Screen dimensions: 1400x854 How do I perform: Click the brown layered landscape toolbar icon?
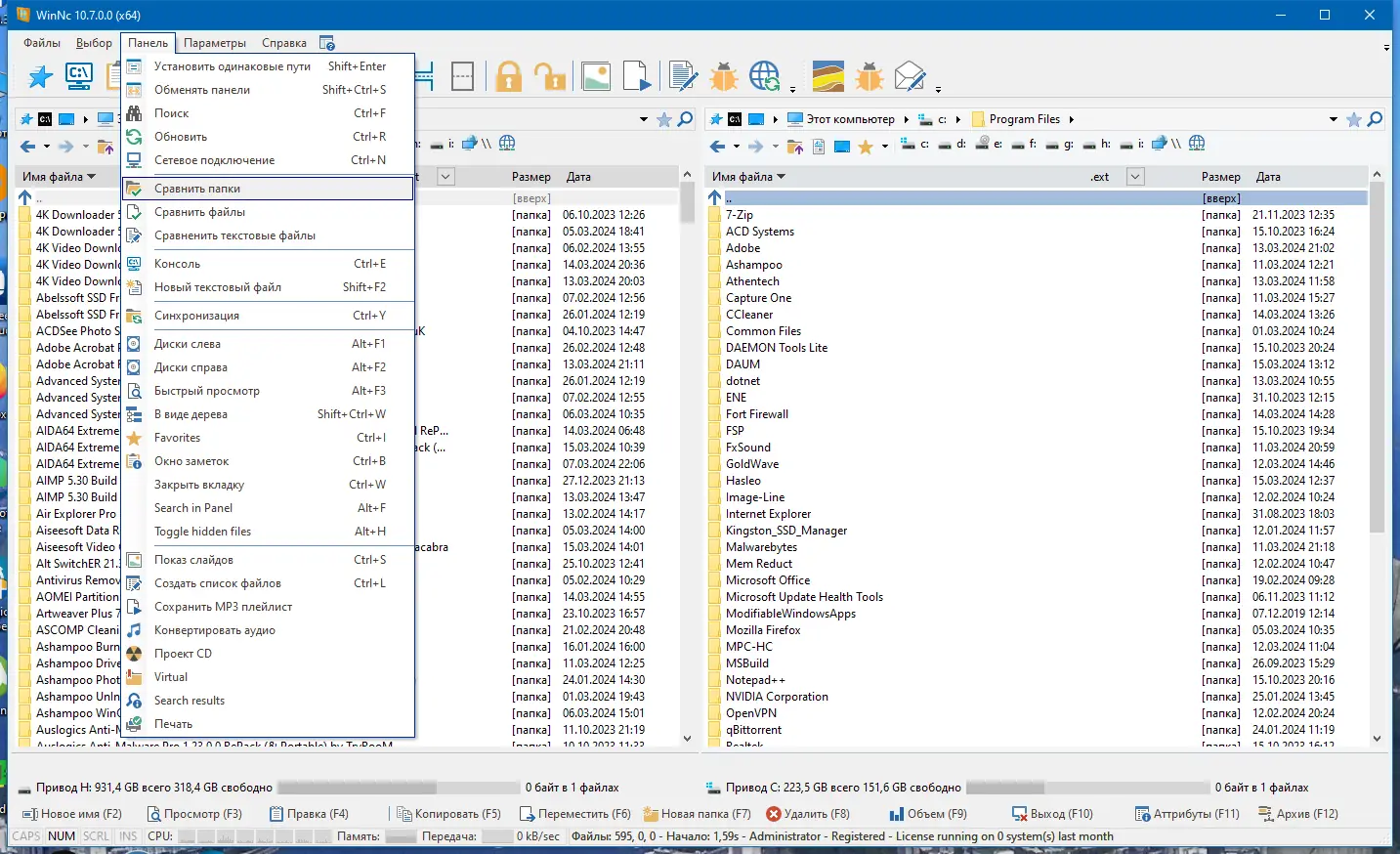coord(827,76)
